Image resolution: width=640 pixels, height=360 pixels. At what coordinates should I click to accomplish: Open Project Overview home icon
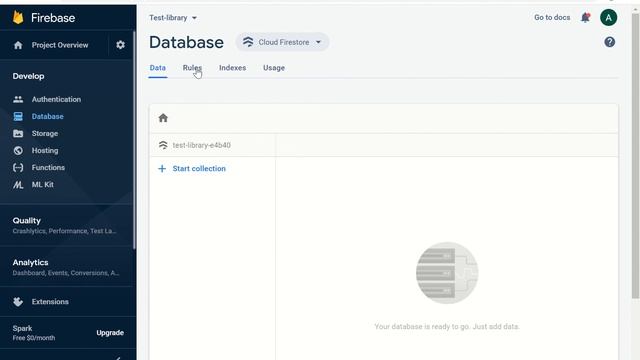pos(18,45)
